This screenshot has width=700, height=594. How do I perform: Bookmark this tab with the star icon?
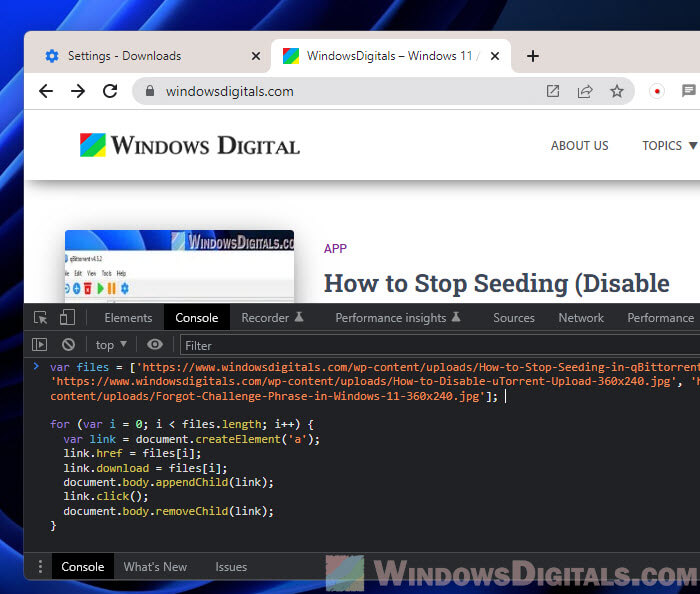[x=617, y=91]
